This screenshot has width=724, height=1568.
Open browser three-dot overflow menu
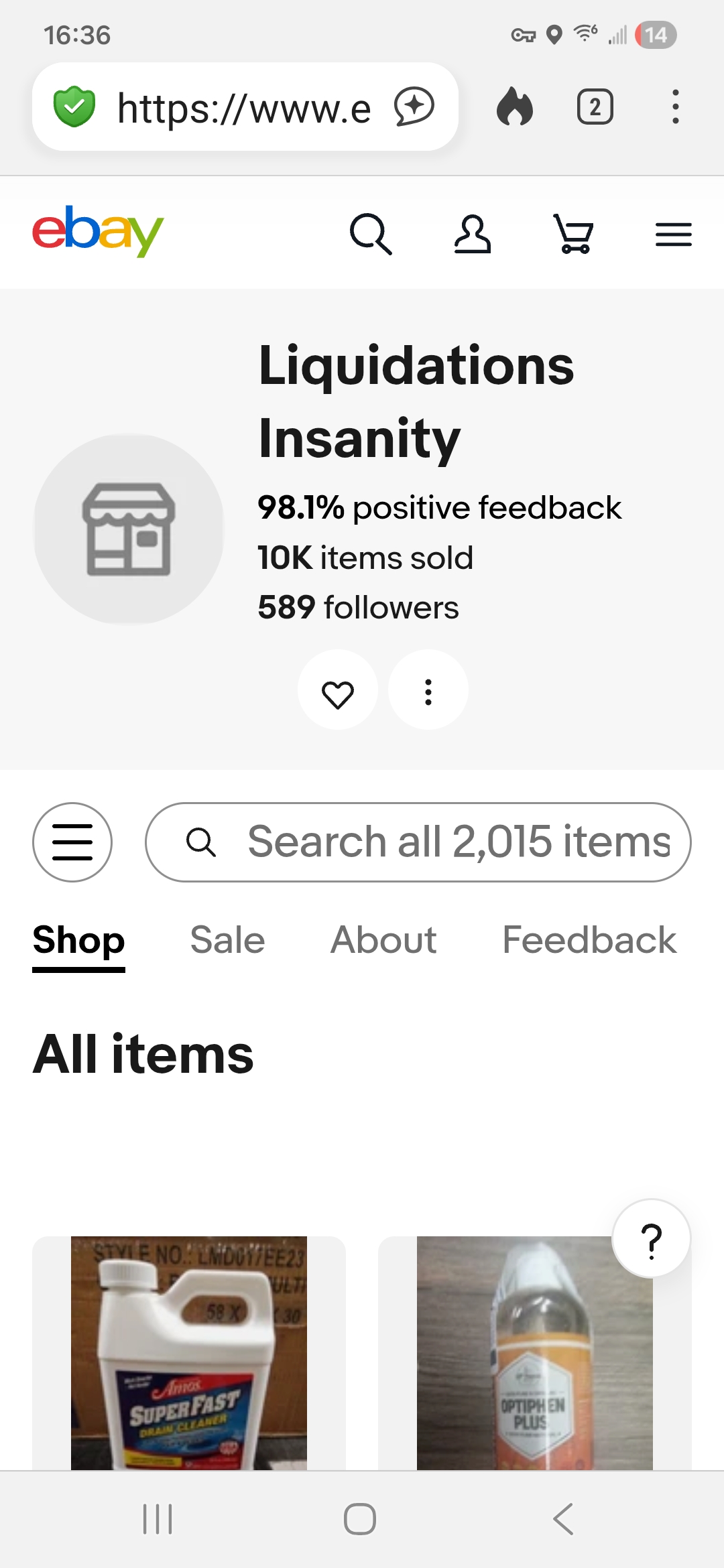coord(675,107)
